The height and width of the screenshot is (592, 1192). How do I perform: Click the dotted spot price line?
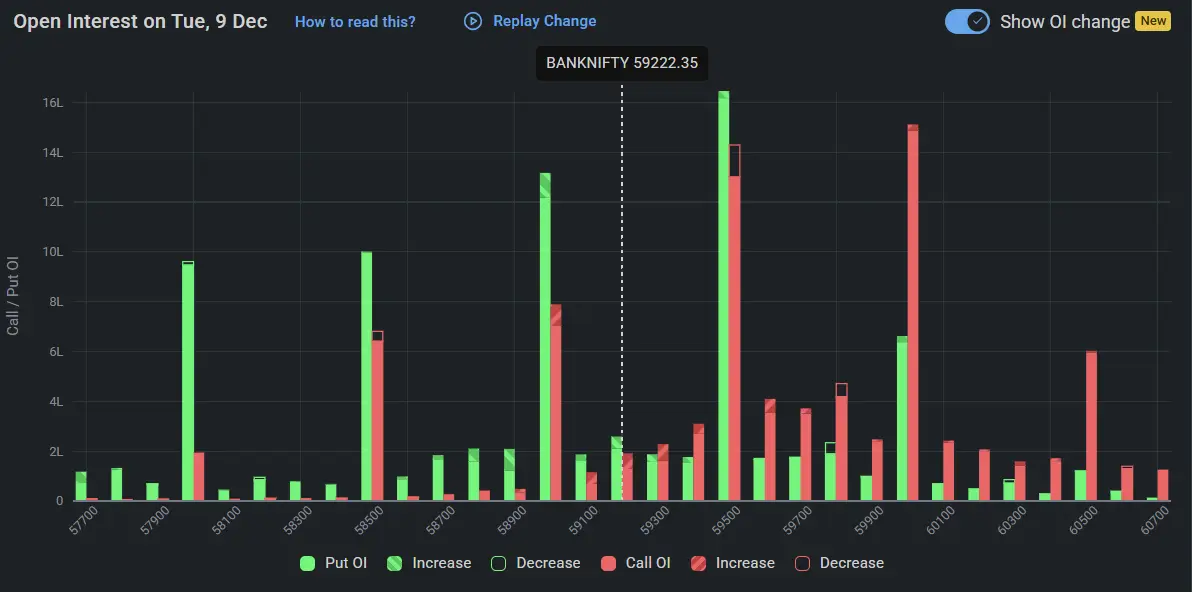(x=624, y=300)
